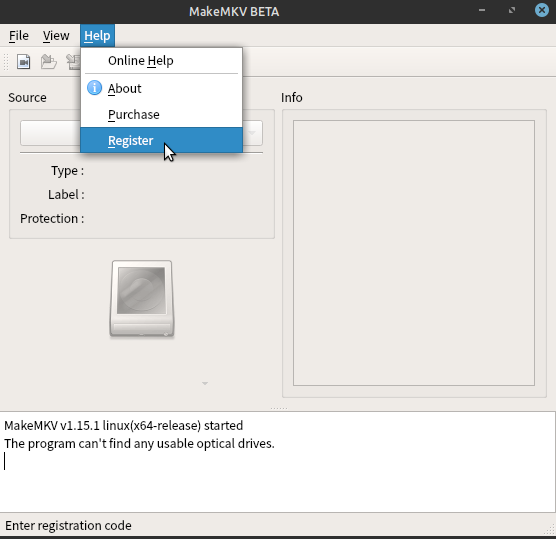Image resolution: width=556 pixels, height=539 pixels.
Task: Open the File menu
Action: pos(19,35)
